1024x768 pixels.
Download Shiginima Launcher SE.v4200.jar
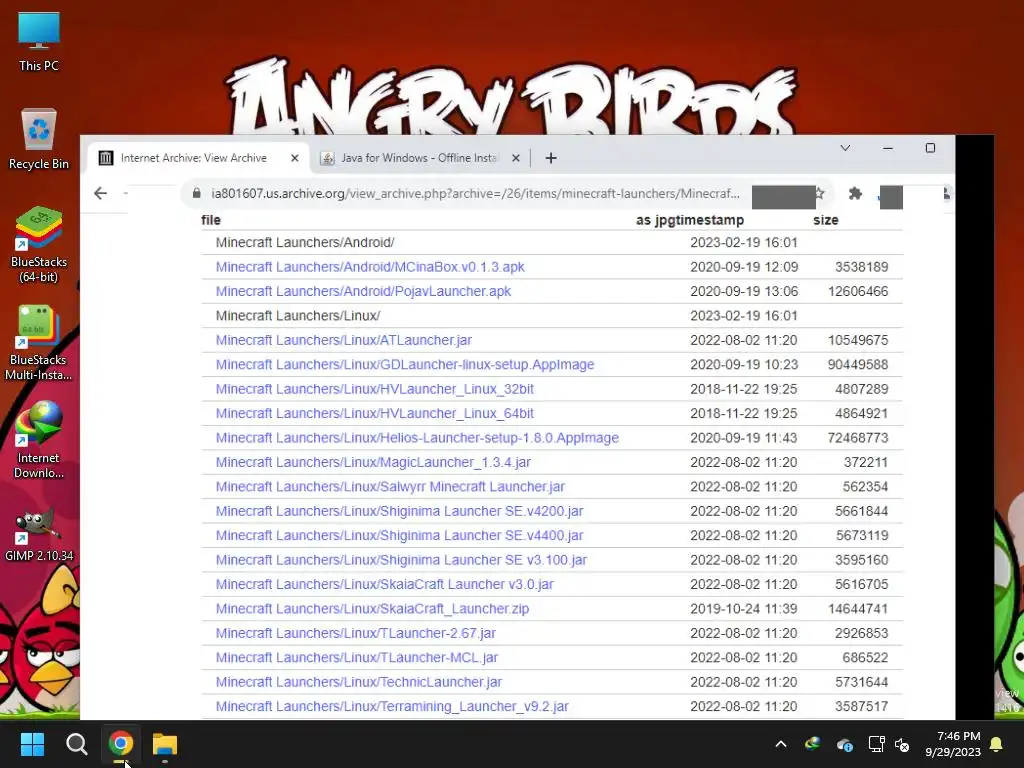pos(399,511)
